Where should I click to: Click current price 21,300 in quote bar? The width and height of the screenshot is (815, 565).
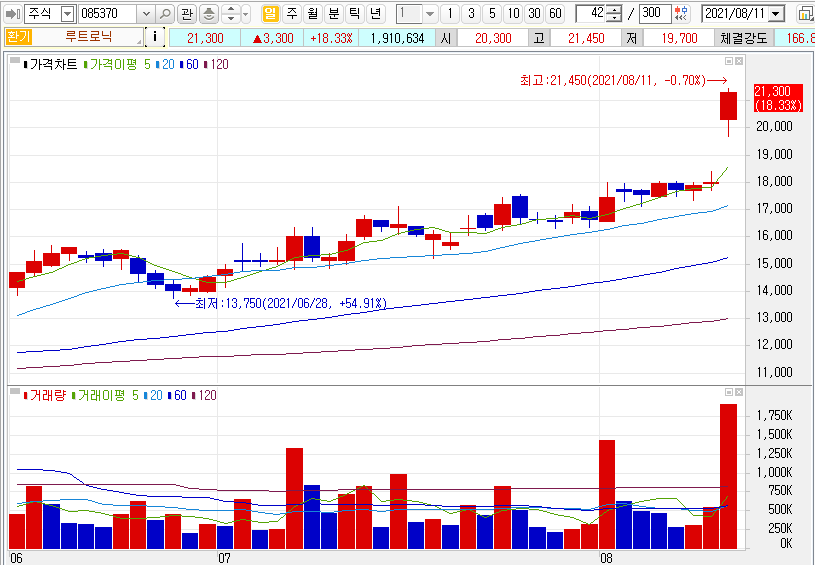pos(205,38)
